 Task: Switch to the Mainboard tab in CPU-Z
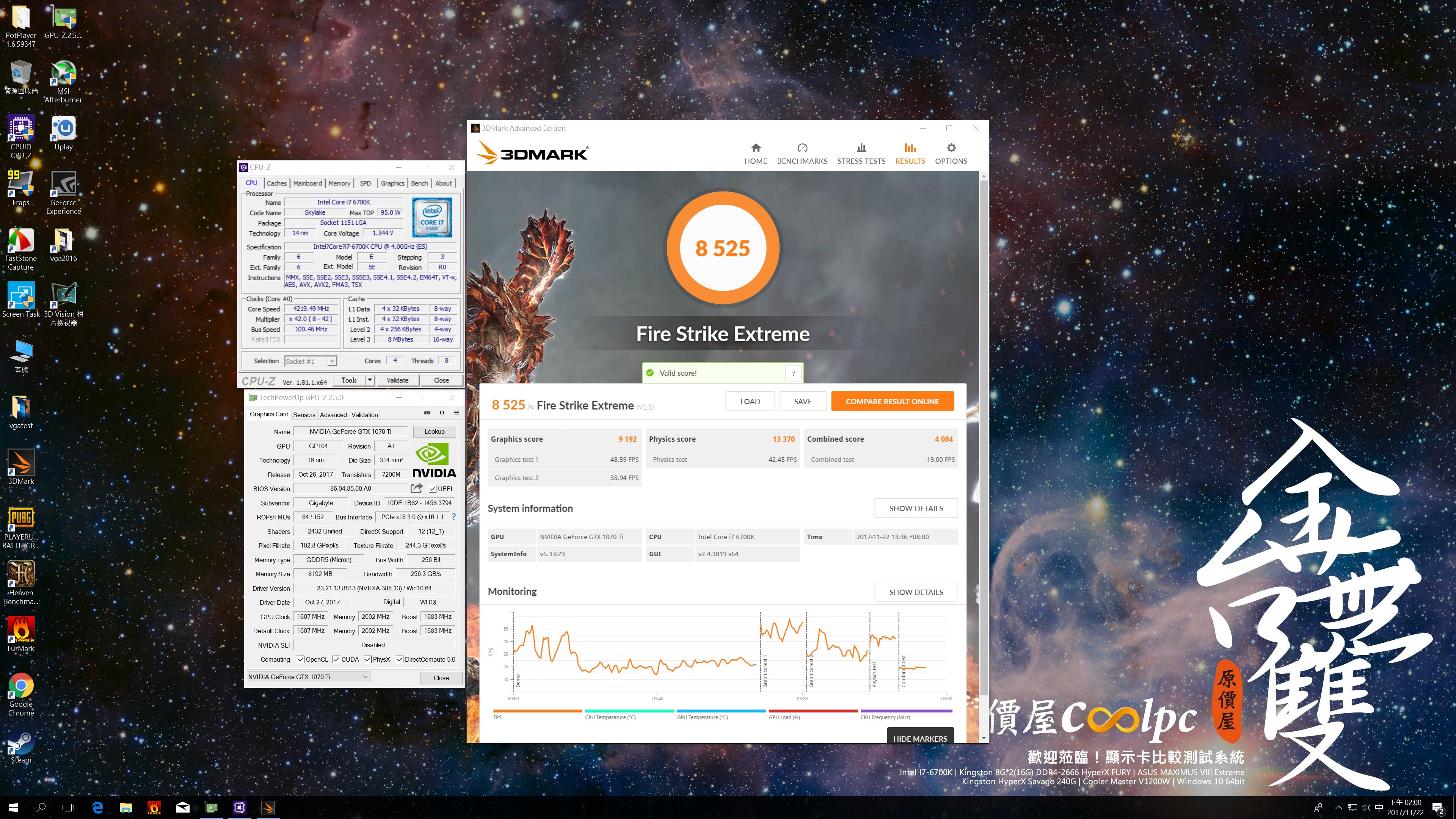click(308, 183)
